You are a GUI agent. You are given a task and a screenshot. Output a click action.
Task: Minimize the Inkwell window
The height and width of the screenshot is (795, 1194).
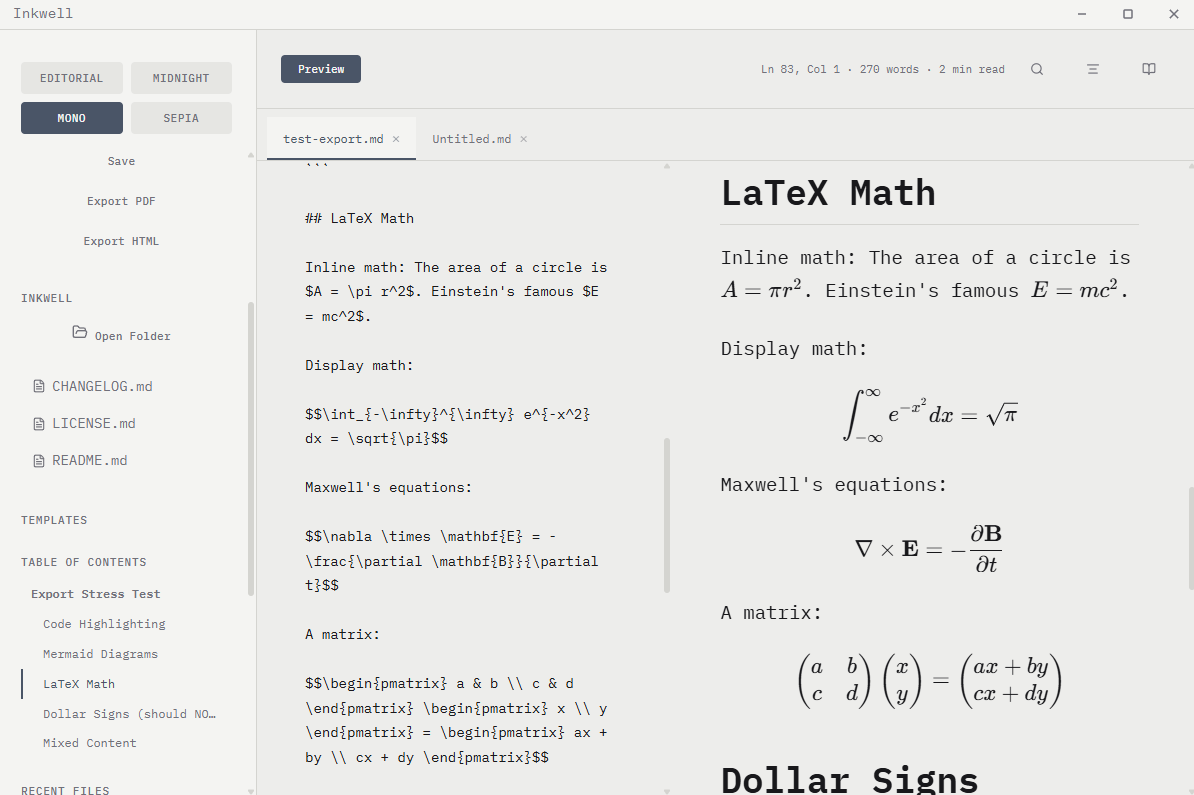click(x=1081, y=14)
